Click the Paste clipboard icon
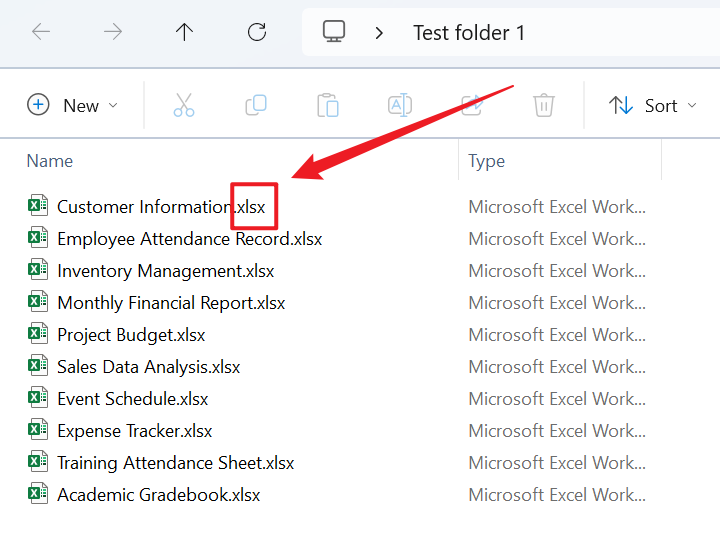720x545 pixels. pos(328,105)
